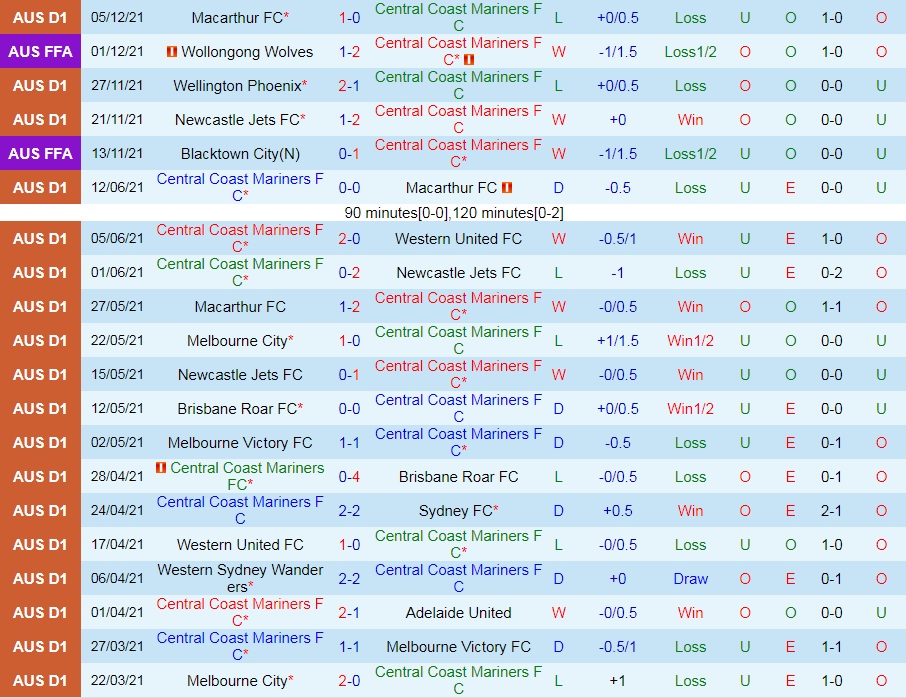Open the 0-0 score for 12/06/21 match
This screenshot has width=906, height=698.
pyautogui.click(x=350, y=188)
